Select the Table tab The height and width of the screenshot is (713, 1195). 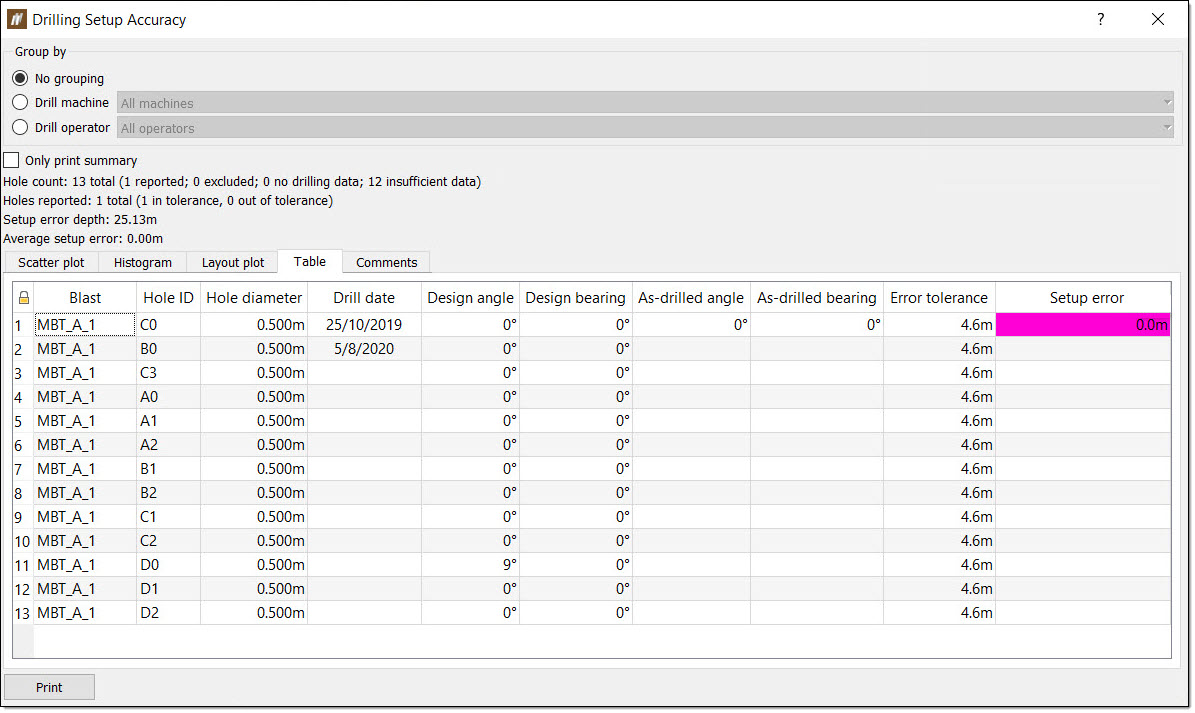pos(309,261)
